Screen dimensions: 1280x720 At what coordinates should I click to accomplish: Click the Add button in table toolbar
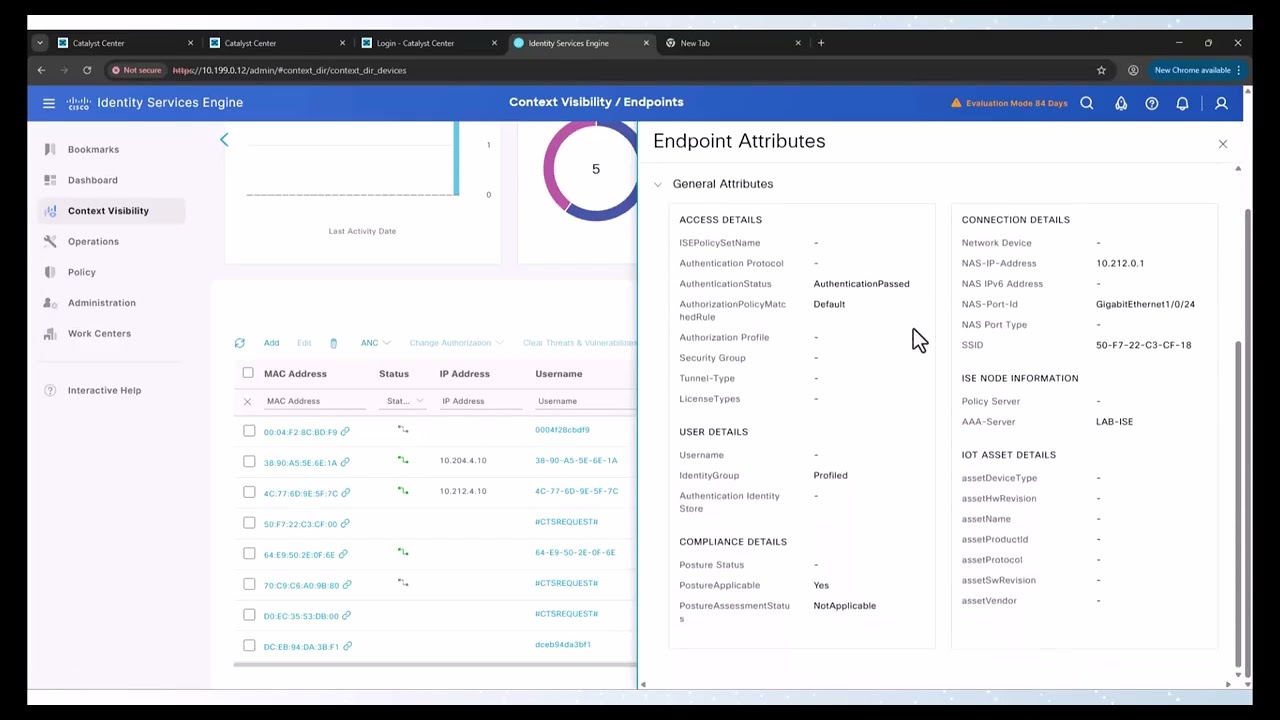click(x=271, y=343)
